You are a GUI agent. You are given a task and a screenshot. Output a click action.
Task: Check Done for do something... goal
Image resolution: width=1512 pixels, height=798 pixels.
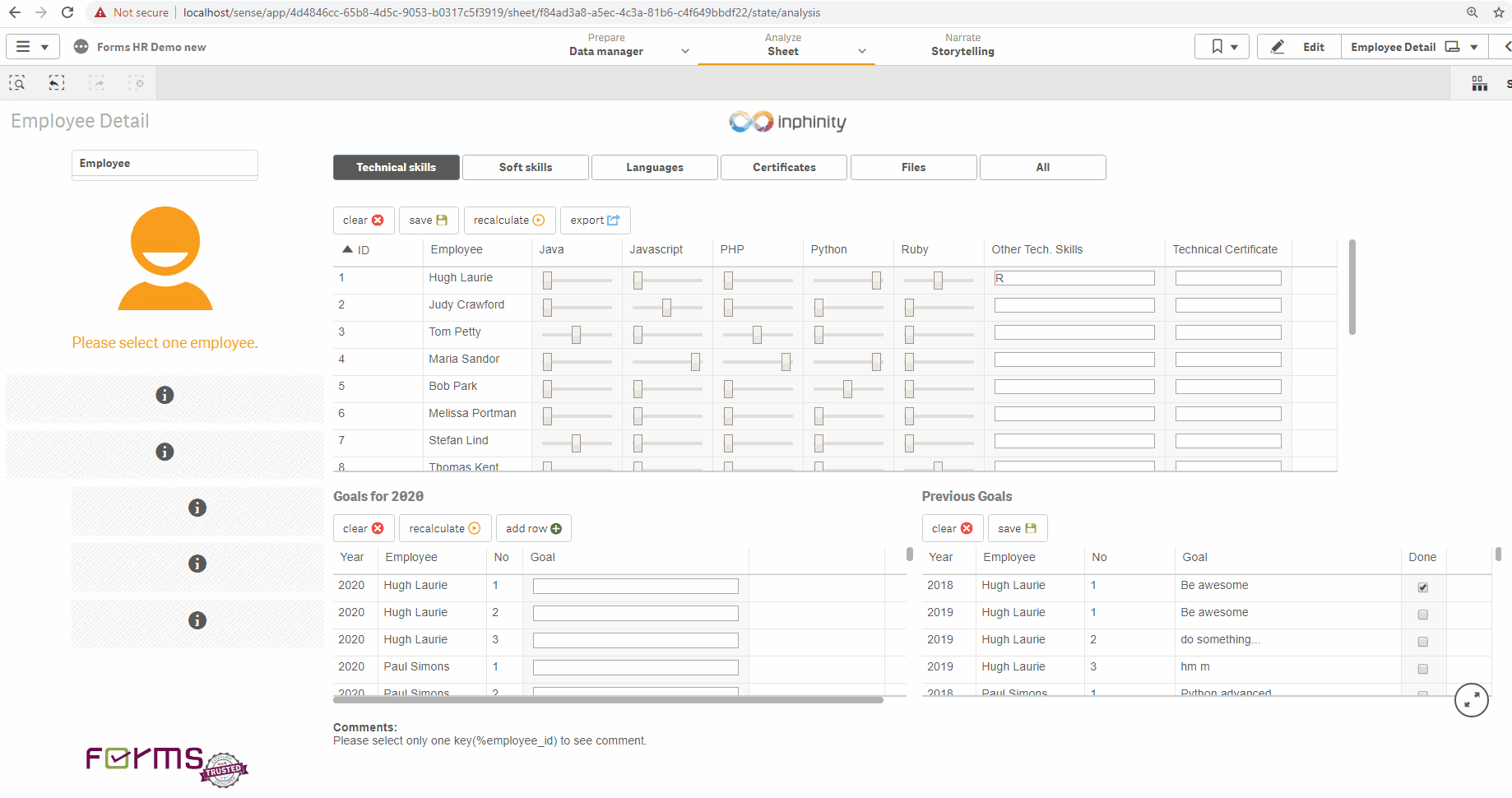coord(1423,642)
